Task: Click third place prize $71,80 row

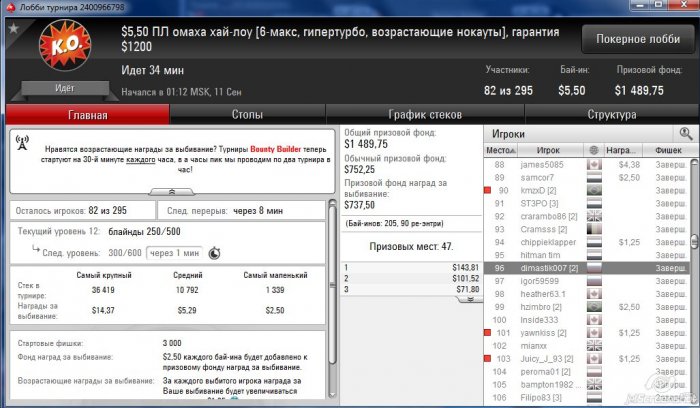Action: click(x=411, y=289)
